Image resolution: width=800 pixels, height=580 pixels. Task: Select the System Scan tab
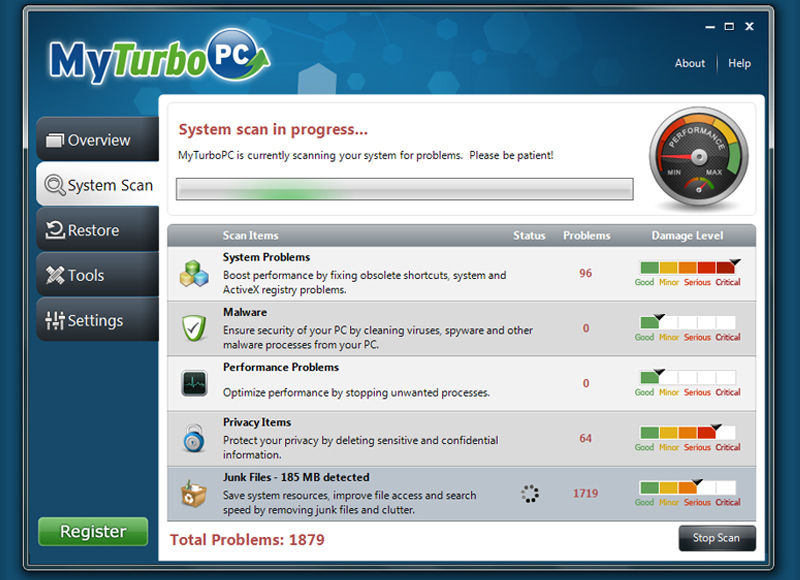(x=97, y=184)
